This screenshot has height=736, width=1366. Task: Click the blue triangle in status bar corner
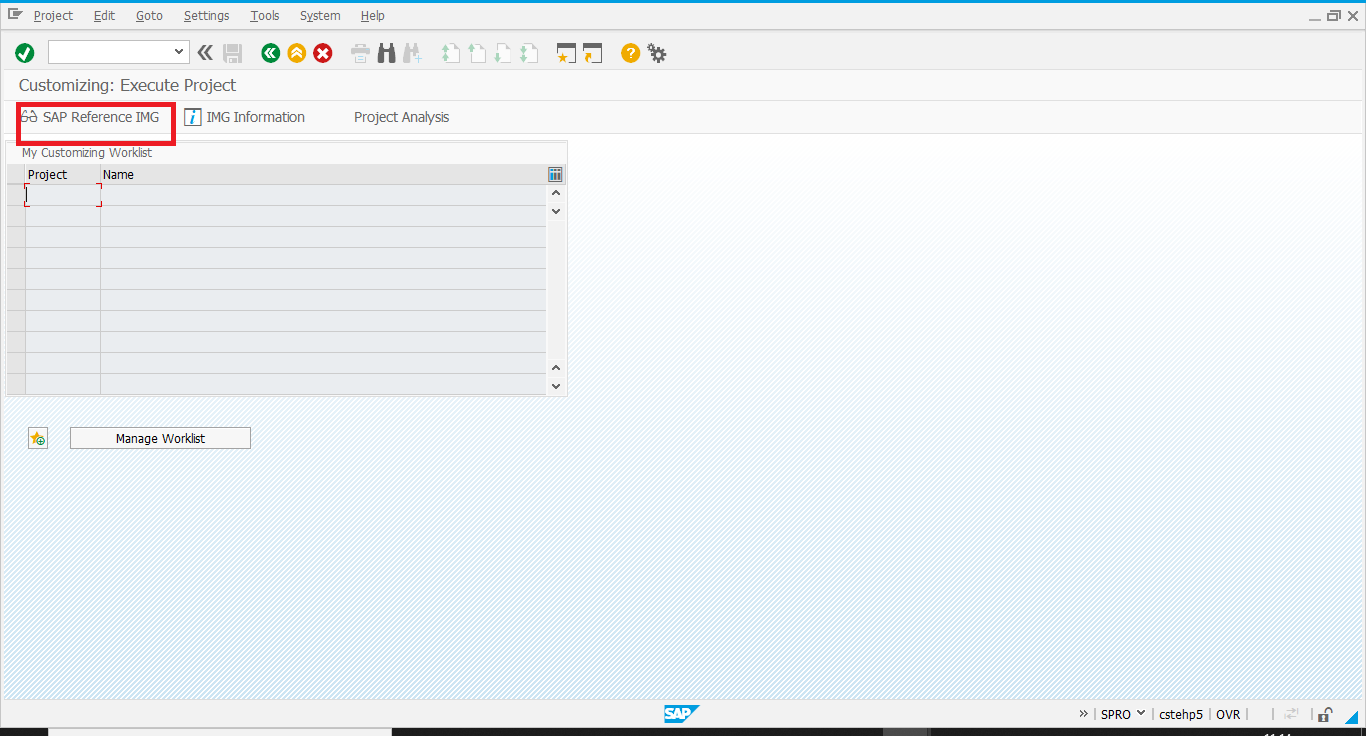point(1351,715)
